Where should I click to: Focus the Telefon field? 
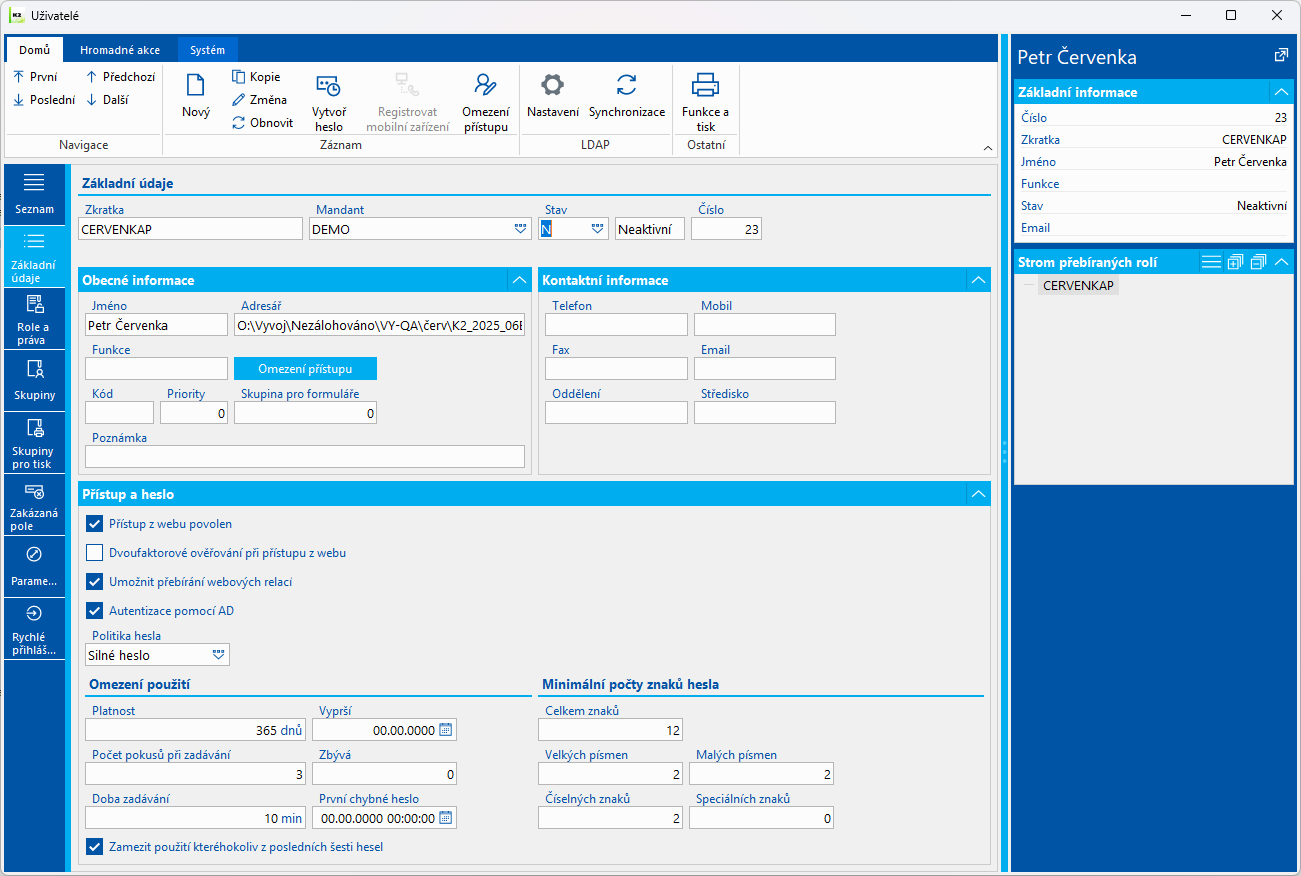tap(617, 325)
